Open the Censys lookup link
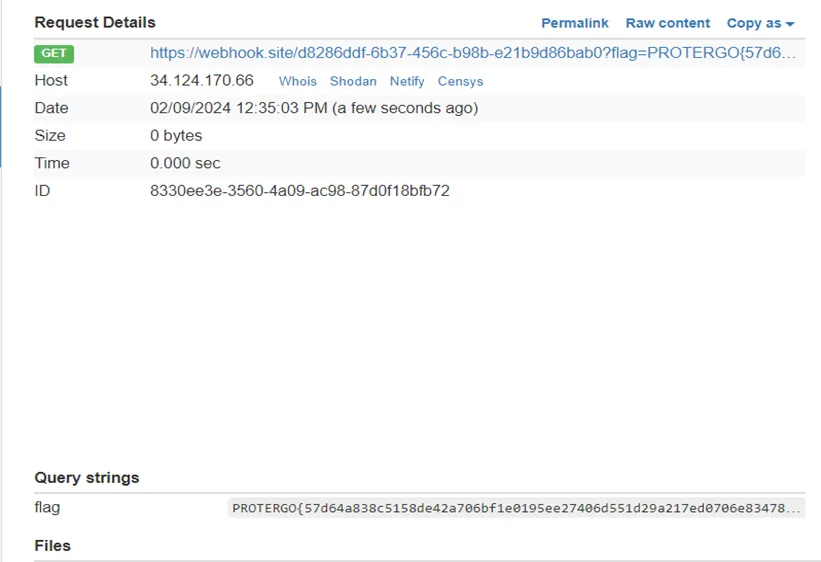 coord(460,81)
